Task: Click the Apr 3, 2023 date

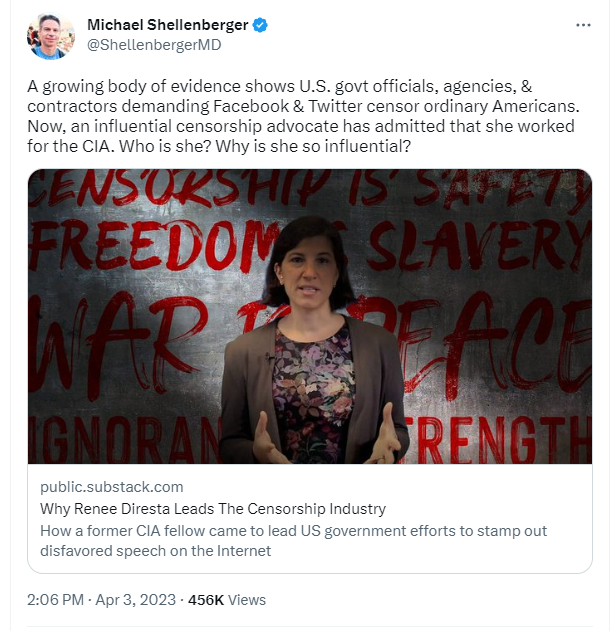Action: click(x=136, y=600)
